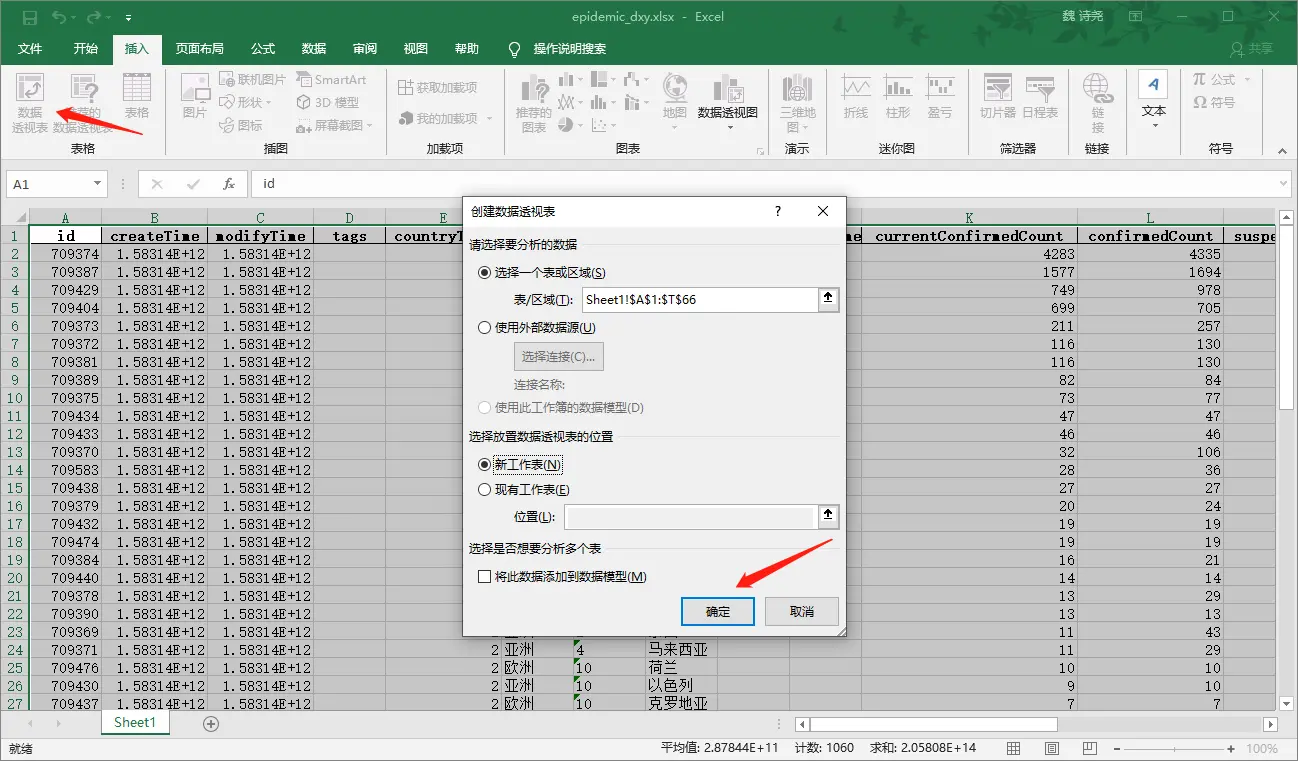This screenshot has width=1298, height=761.
Task: Choose Online Pictures (联机图片) in ribbon
Action: (x=251, y=80)
